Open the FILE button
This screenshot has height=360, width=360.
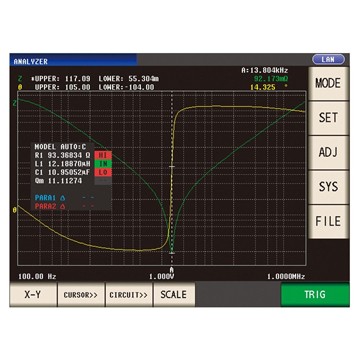(328, 221)
